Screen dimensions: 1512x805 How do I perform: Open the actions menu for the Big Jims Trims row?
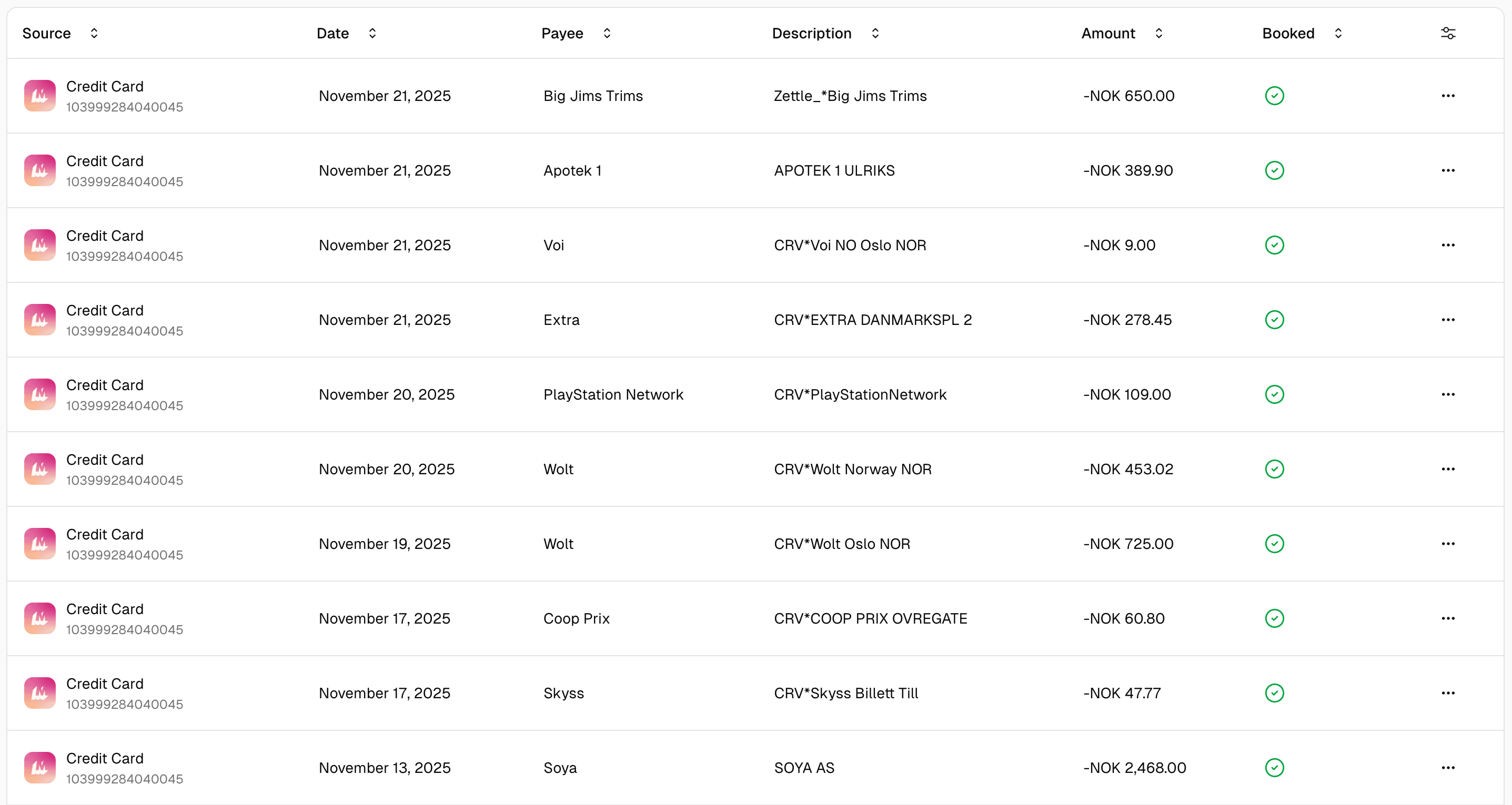(x=1449, y=95)
